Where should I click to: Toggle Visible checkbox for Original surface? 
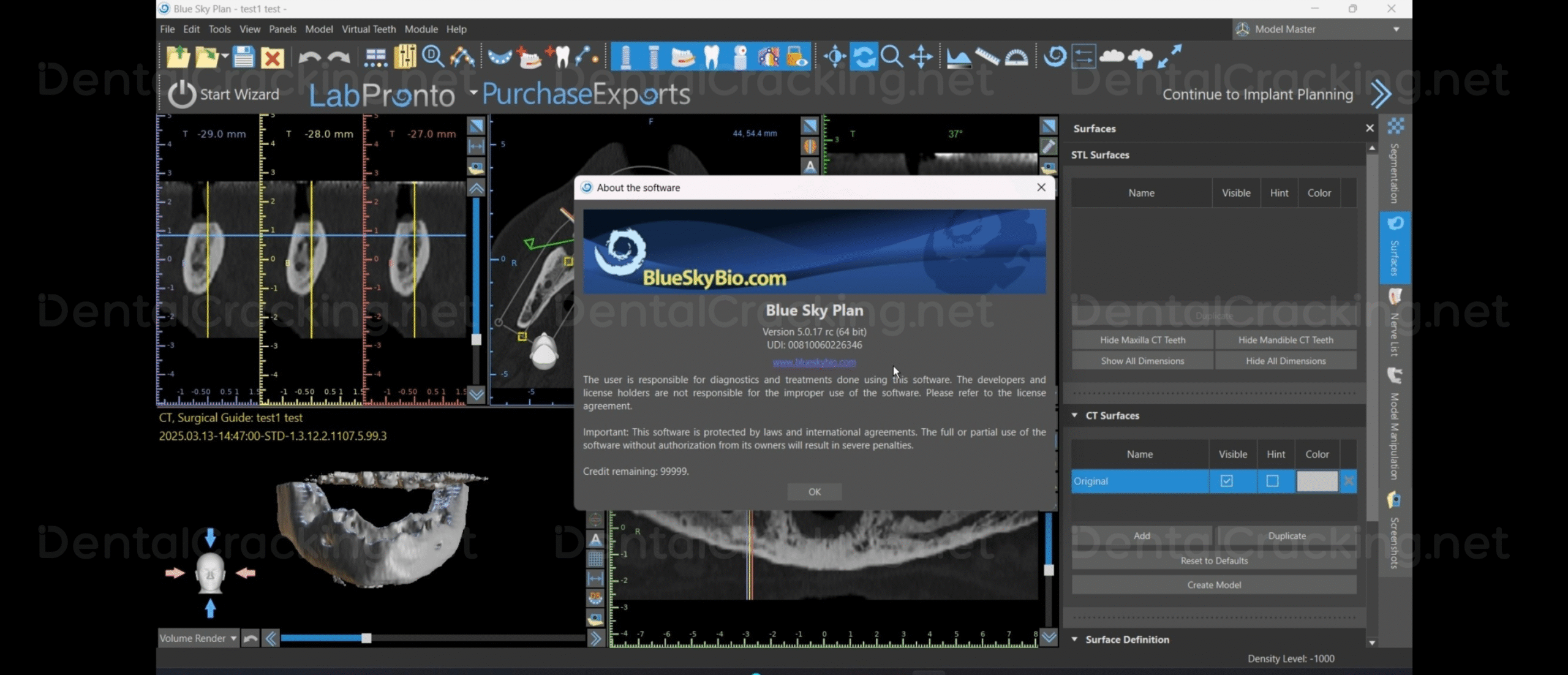pos(1226,481)
